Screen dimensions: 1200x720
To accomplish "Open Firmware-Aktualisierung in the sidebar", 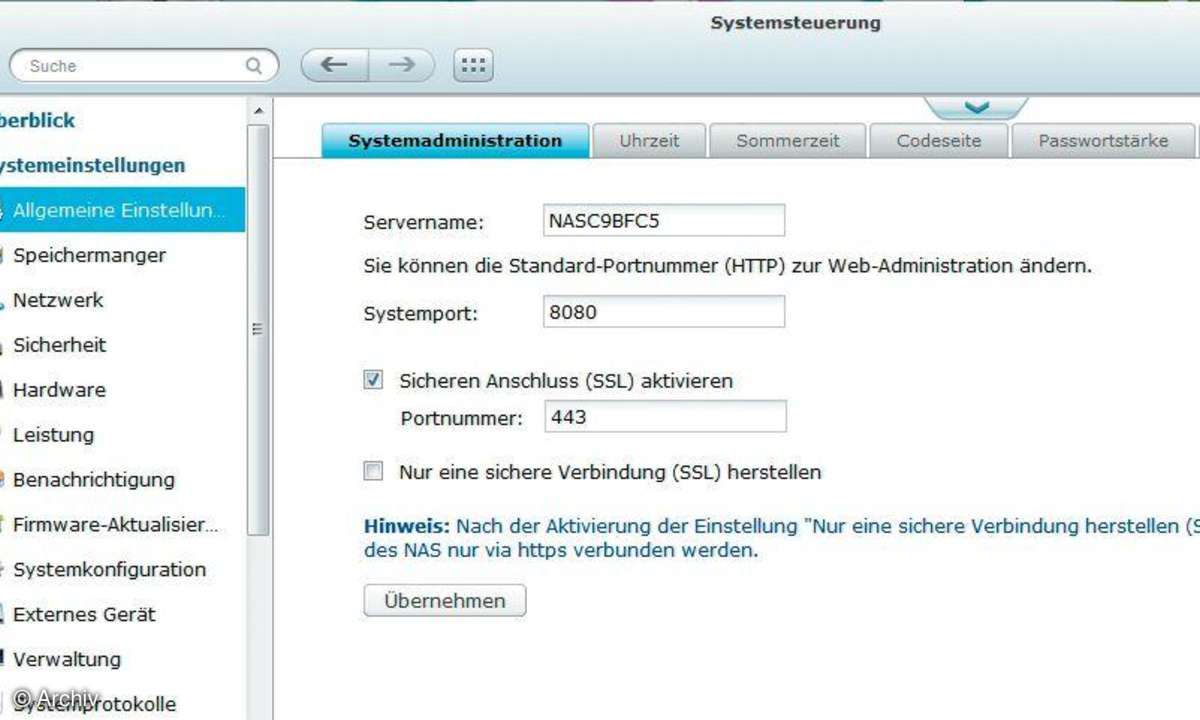I will click(115, 525).
